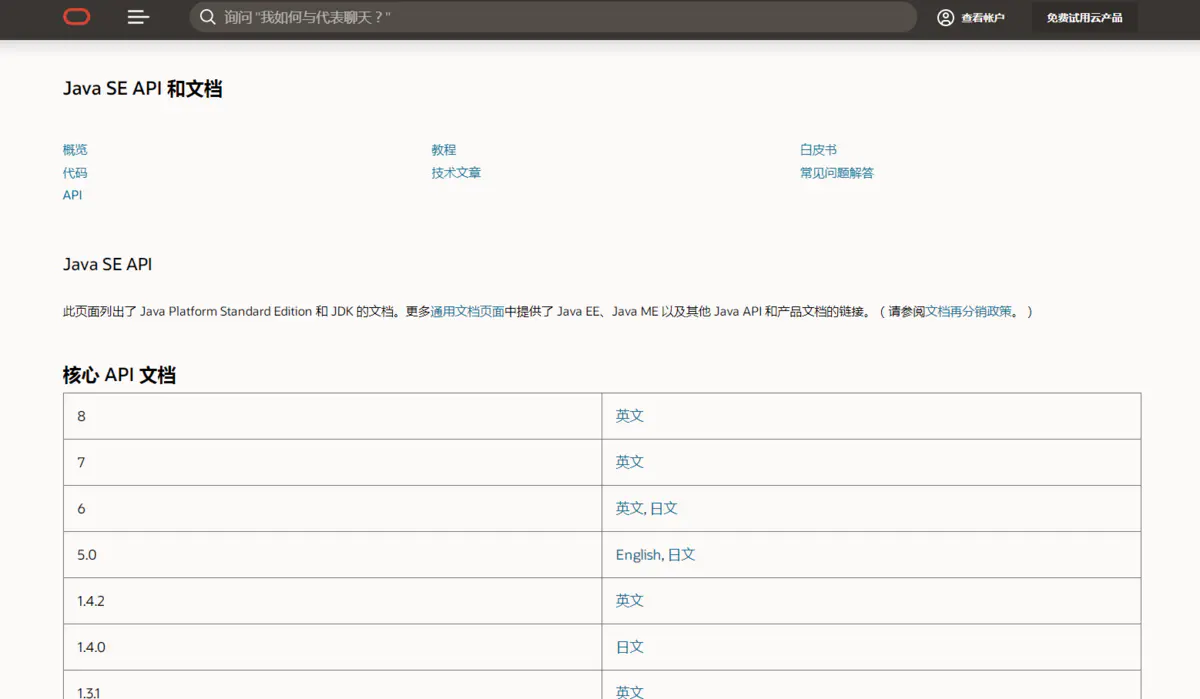The height and width of the screenshot is (699, 1200).
Task: Click the Oracle logo icon
Action: [77, 17]
